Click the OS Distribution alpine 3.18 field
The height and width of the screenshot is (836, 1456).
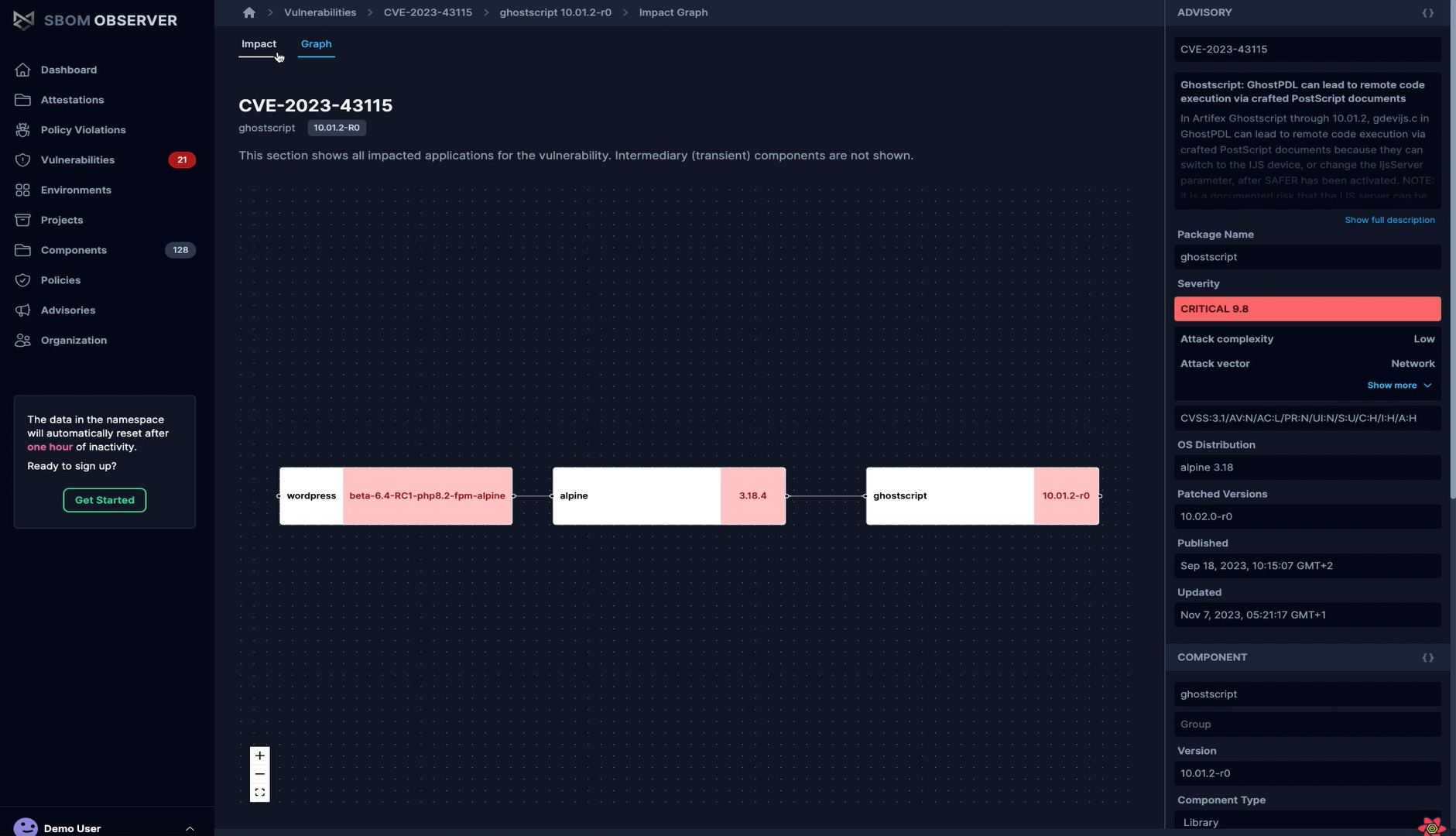1307,468
